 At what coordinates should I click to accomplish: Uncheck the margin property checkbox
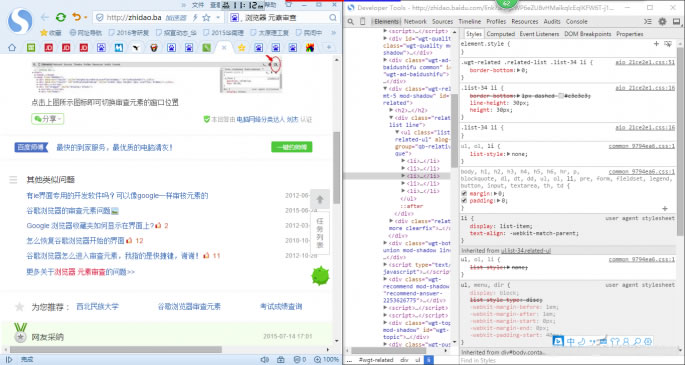pos(464,193)
